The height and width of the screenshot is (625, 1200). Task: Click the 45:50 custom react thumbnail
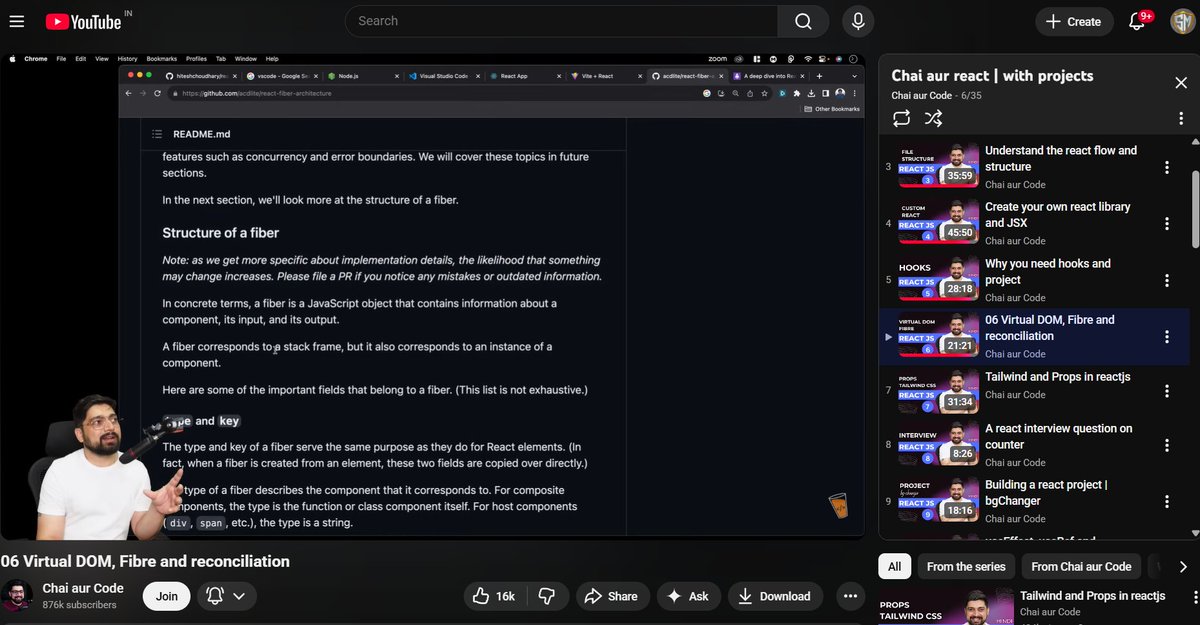coord(937,223)
